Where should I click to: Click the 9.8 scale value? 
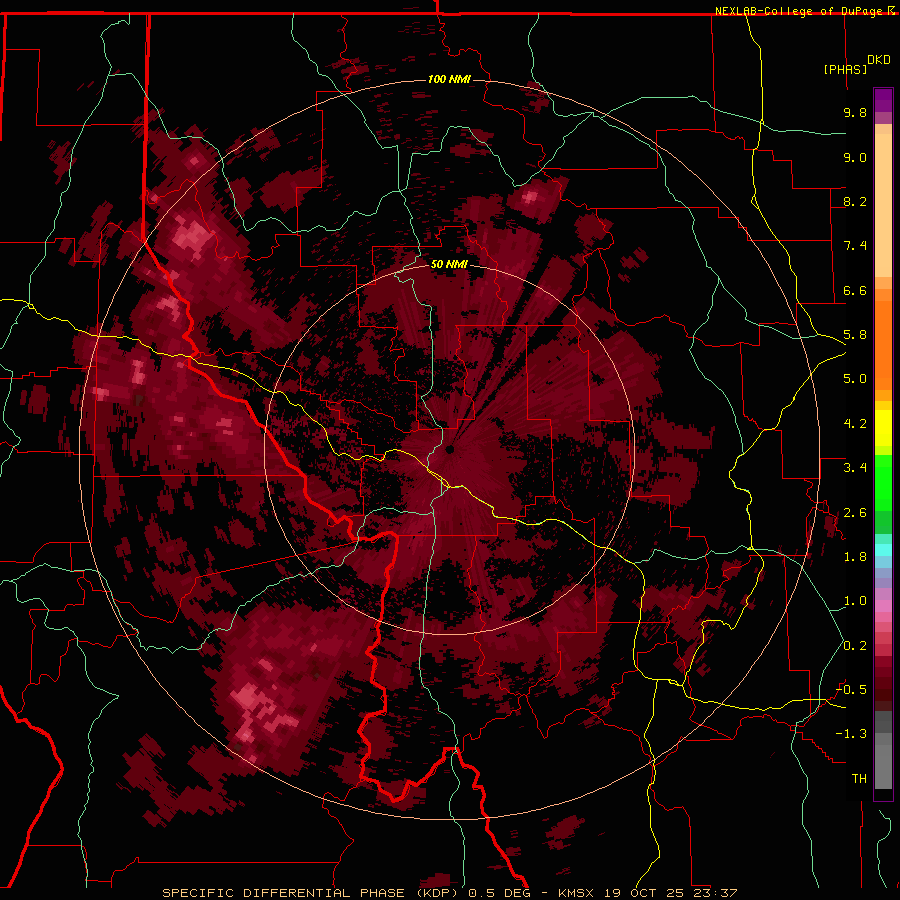click(855, 112)
